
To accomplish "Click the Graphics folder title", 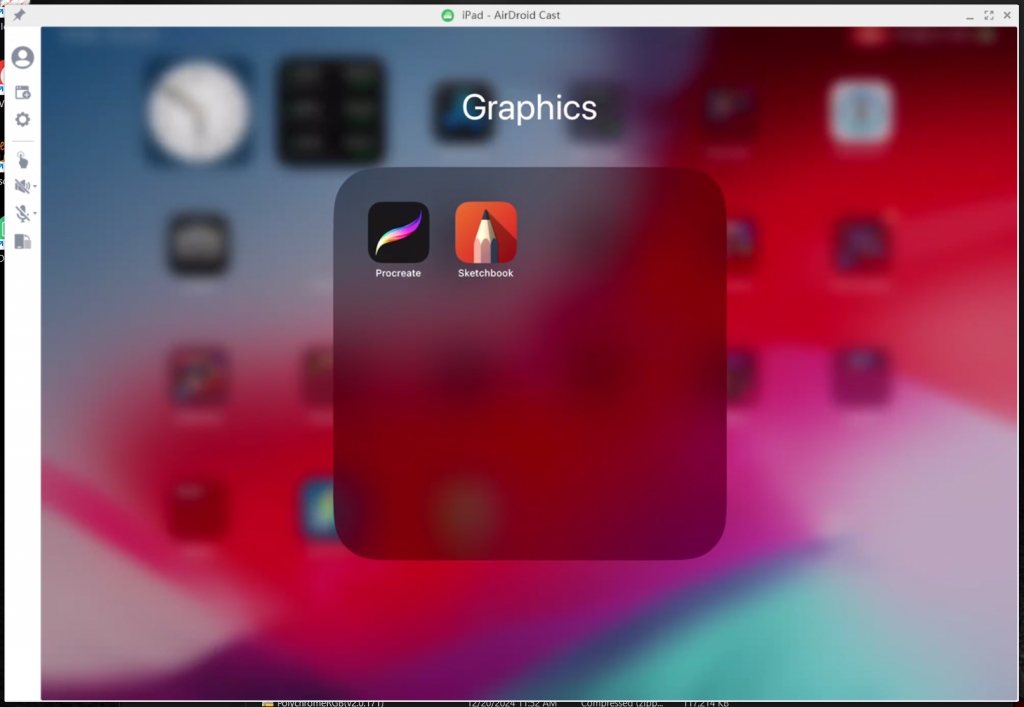I will (529, 108).
